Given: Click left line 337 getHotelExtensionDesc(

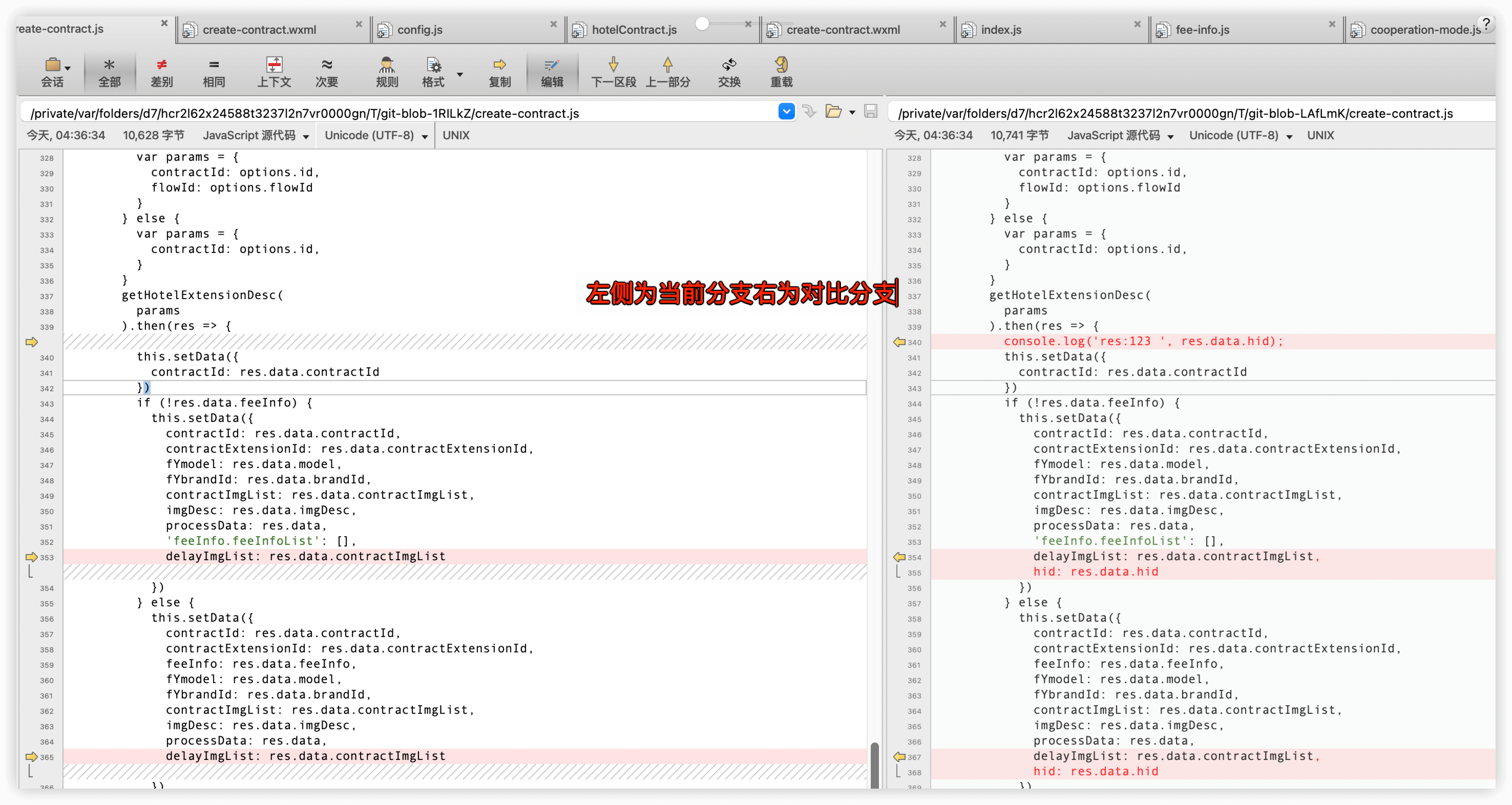Looking at the screenshot, I should click(x=202, y=295).
